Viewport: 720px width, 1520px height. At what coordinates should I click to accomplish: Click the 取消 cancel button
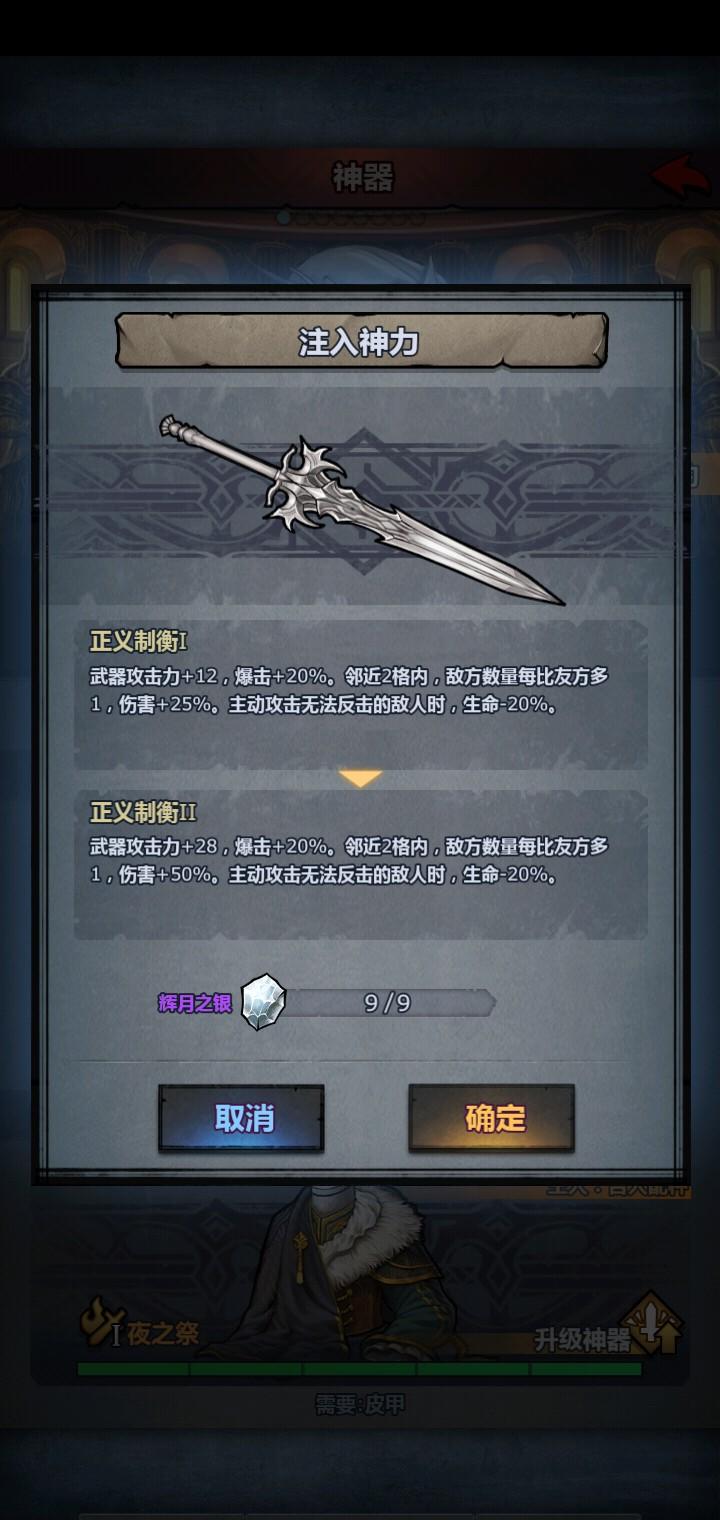(241, 1118)
